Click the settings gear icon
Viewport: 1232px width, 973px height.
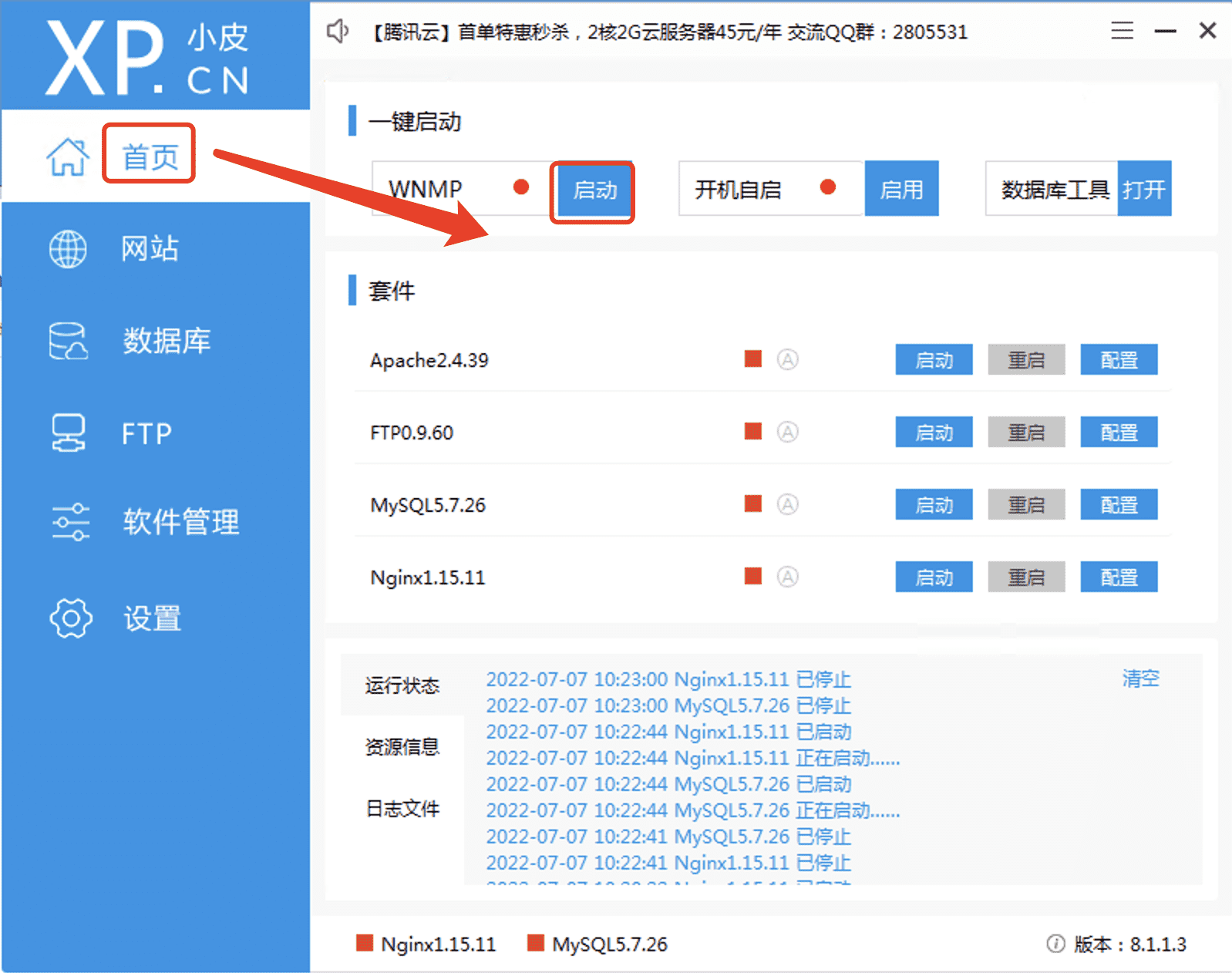70,618
